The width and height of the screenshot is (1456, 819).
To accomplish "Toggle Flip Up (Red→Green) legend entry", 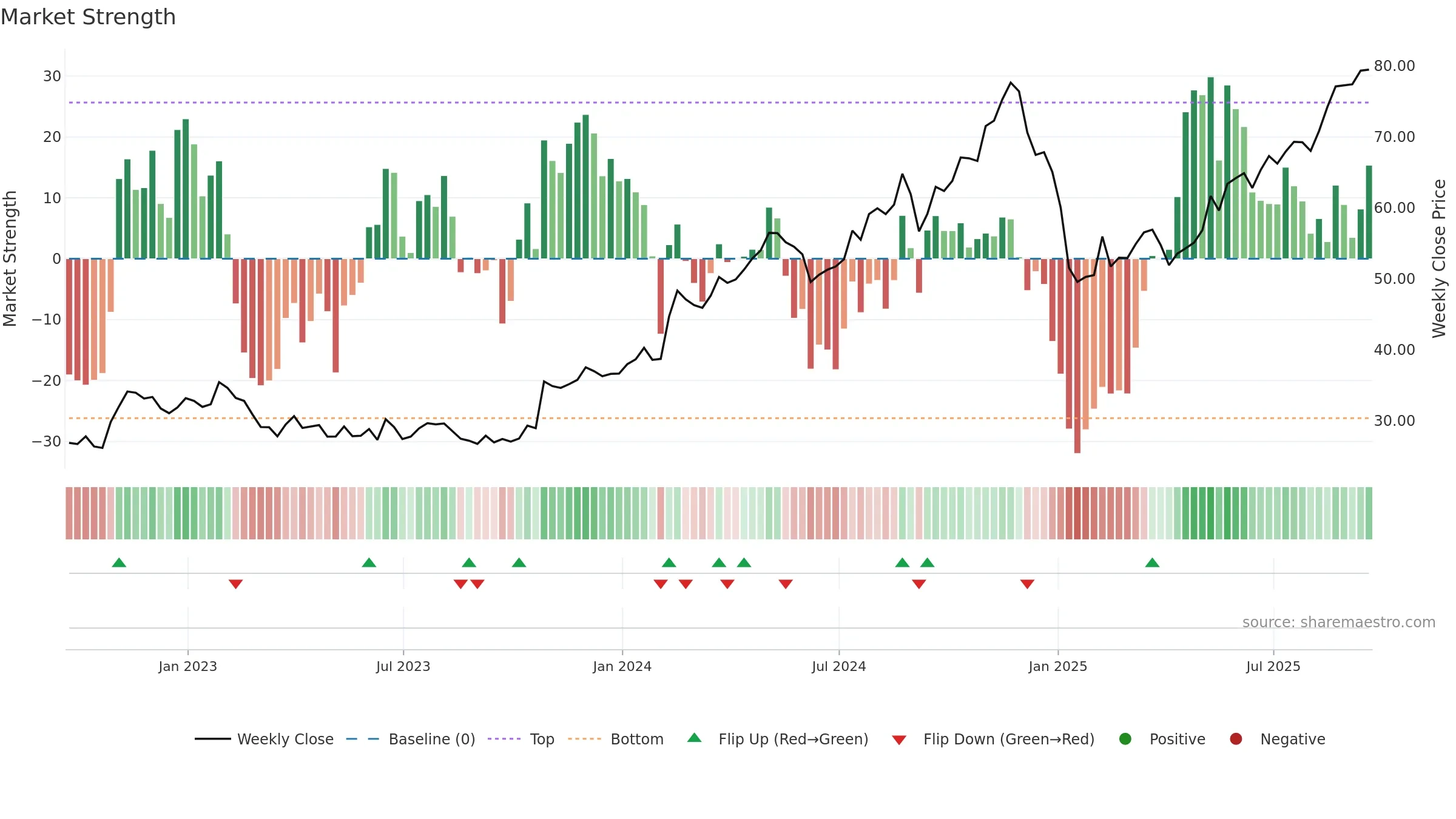I will click(x=778, y=739).
